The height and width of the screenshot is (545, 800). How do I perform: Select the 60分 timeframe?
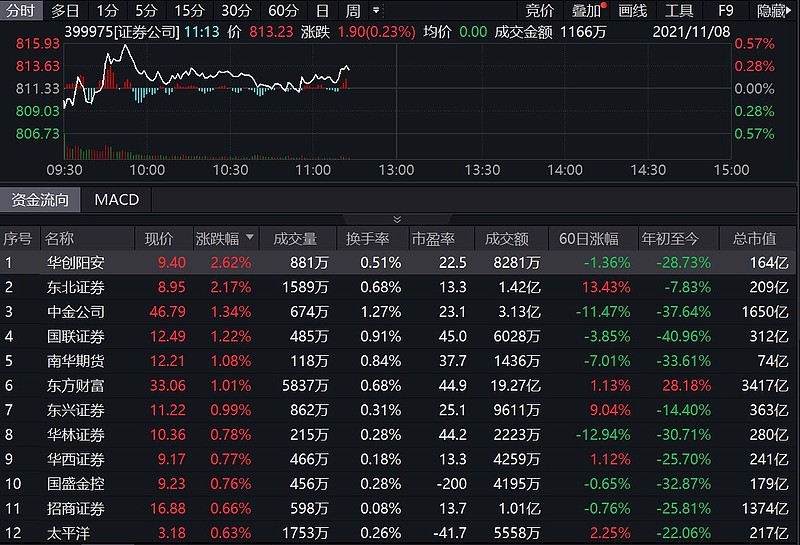point(284,10)
